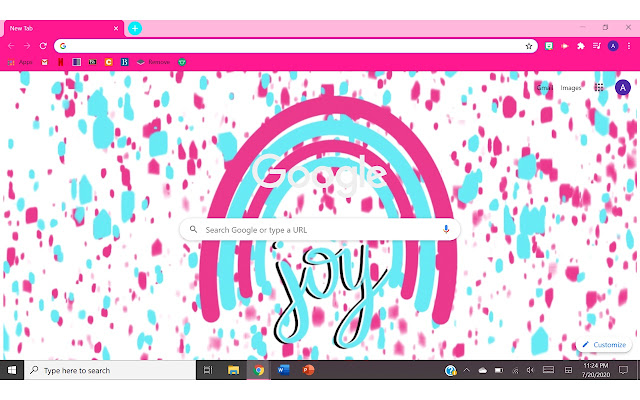Open the touch keyboard tray icon
Image resolution: width=640 pixels, height=400 pixels.
click(x=549, y=370)
